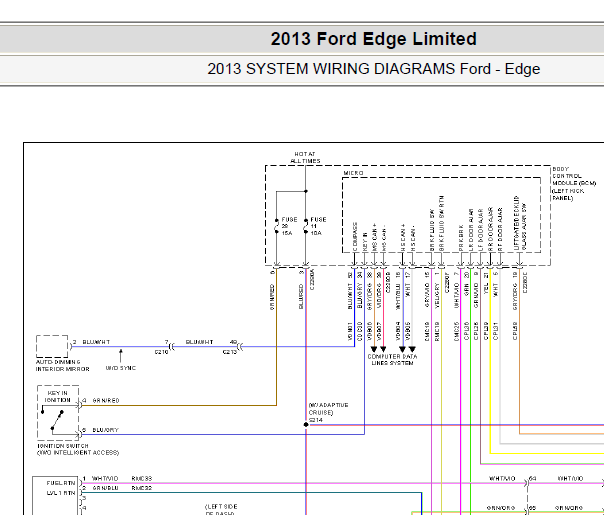604x515 pixels.
Task: Click the 'VDN01' circuit code
Action: coord(350,331)
